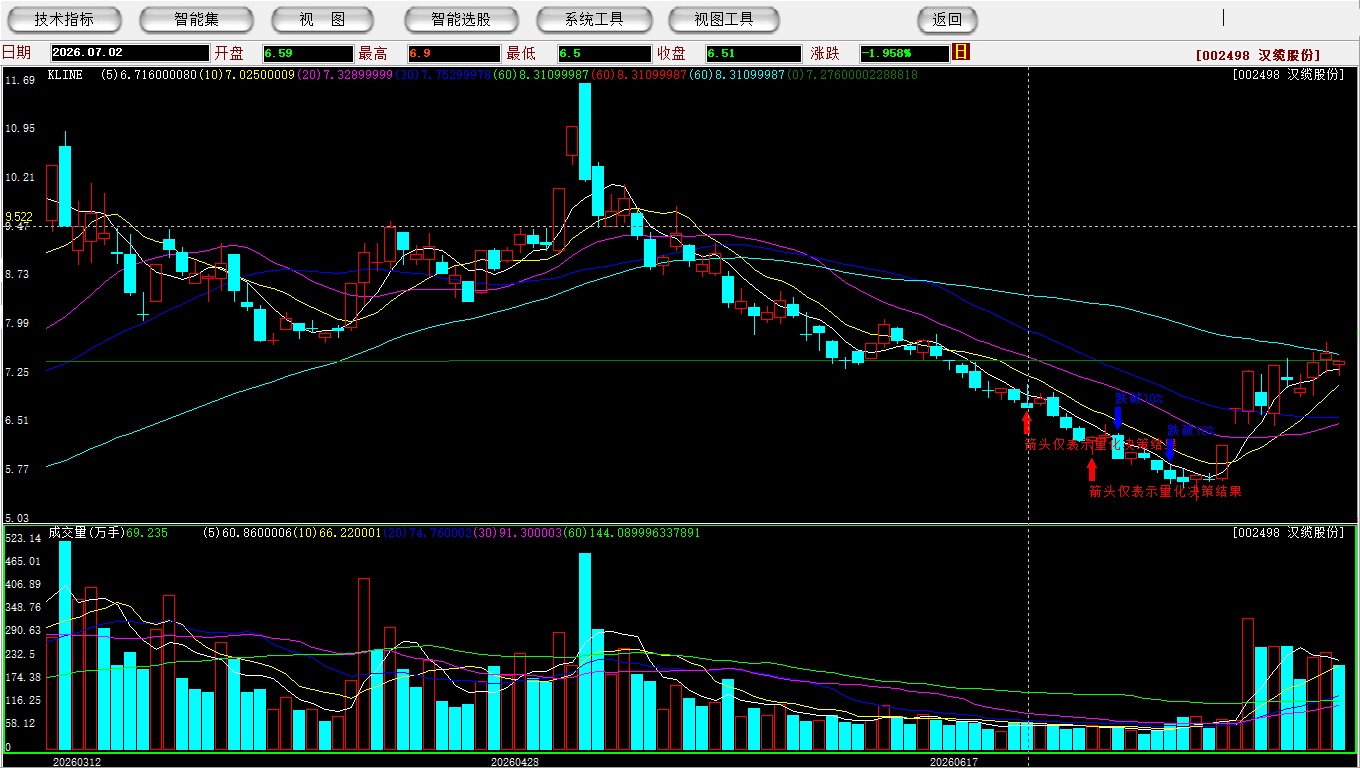The width and height of the screenshot is (1360, 768).
Task: Click the 20260312 date label on the axis
Action: coord(76,762)
